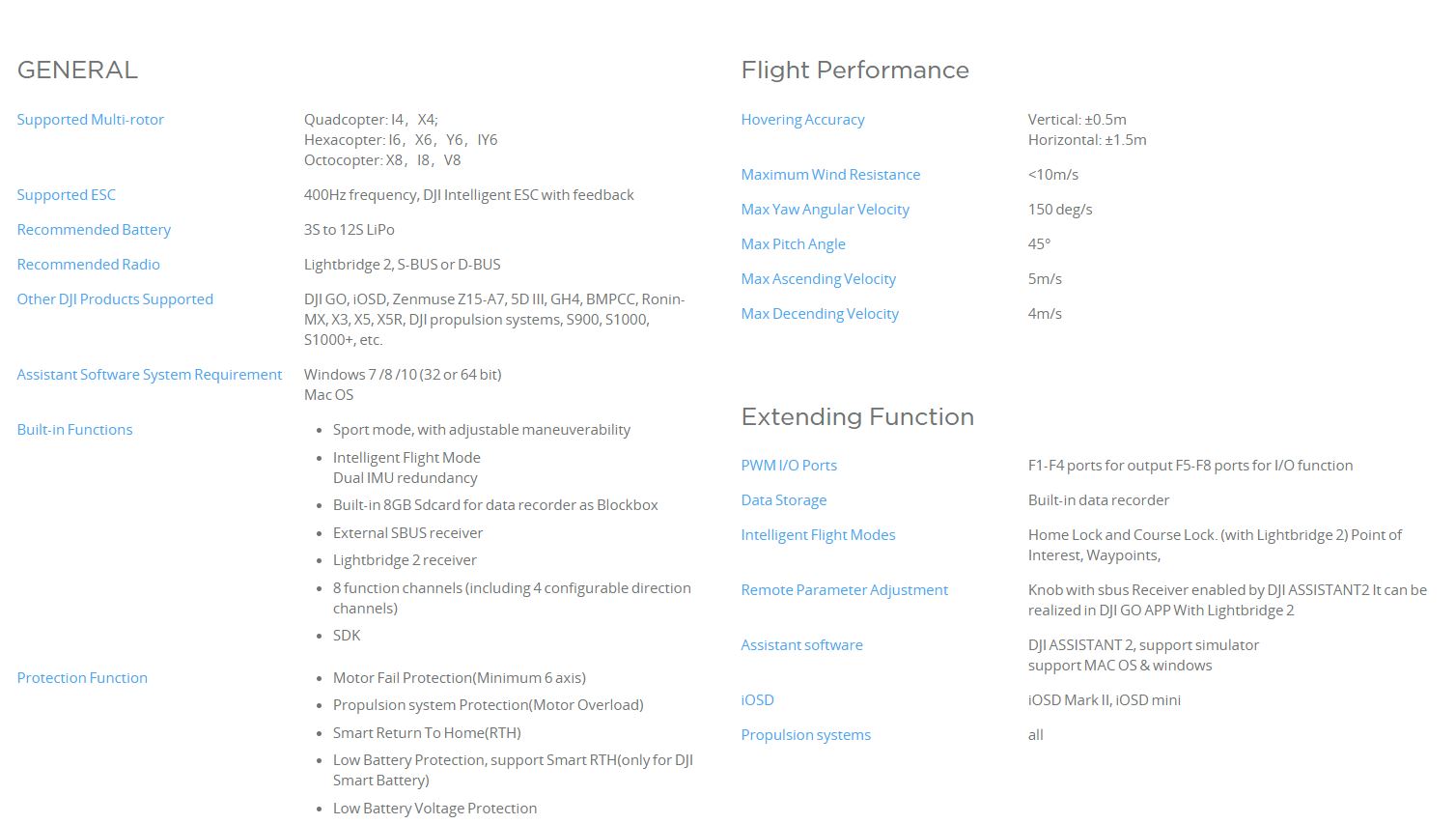Click the Remote Parameter Adjustment label
Image resolution: width=1456 pixels, height=824 pixels.
[844, 590]
